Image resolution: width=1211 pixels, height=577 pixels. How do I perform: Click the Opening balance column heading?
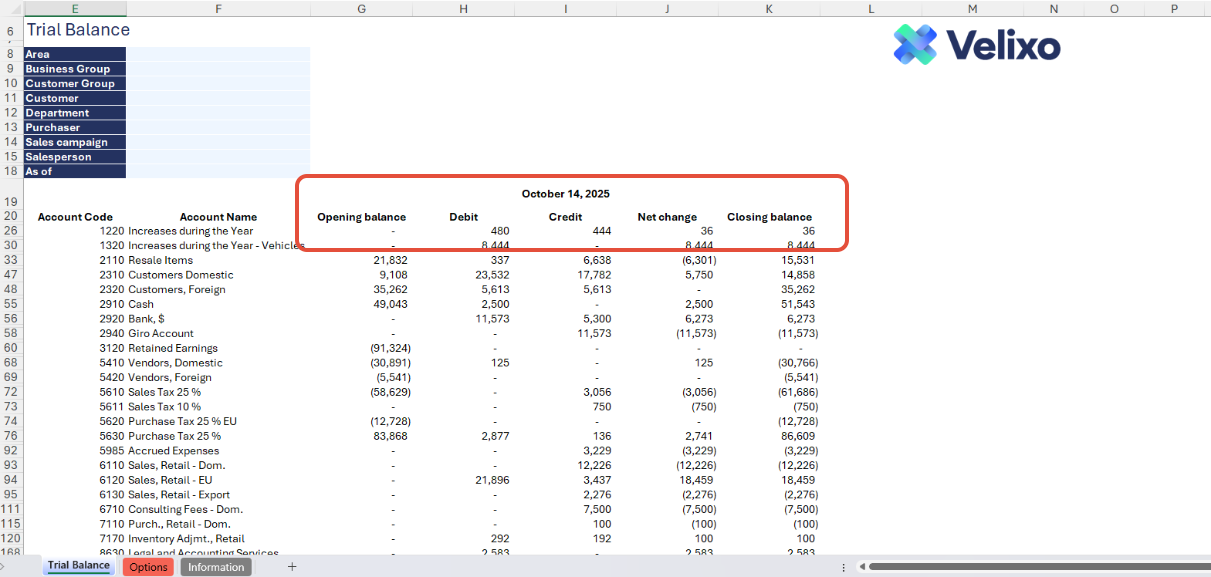[x=361, y=217]
